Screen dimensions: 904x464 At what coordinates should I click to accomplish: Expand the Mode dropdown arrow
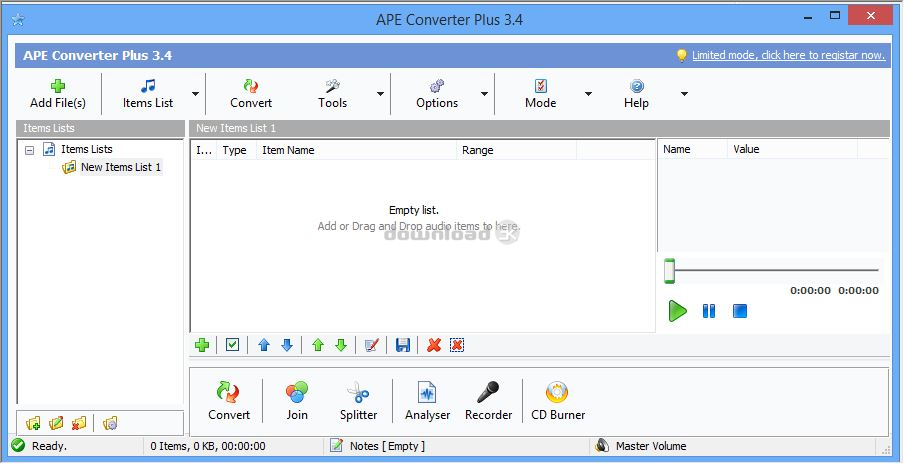tap(588, 94)
